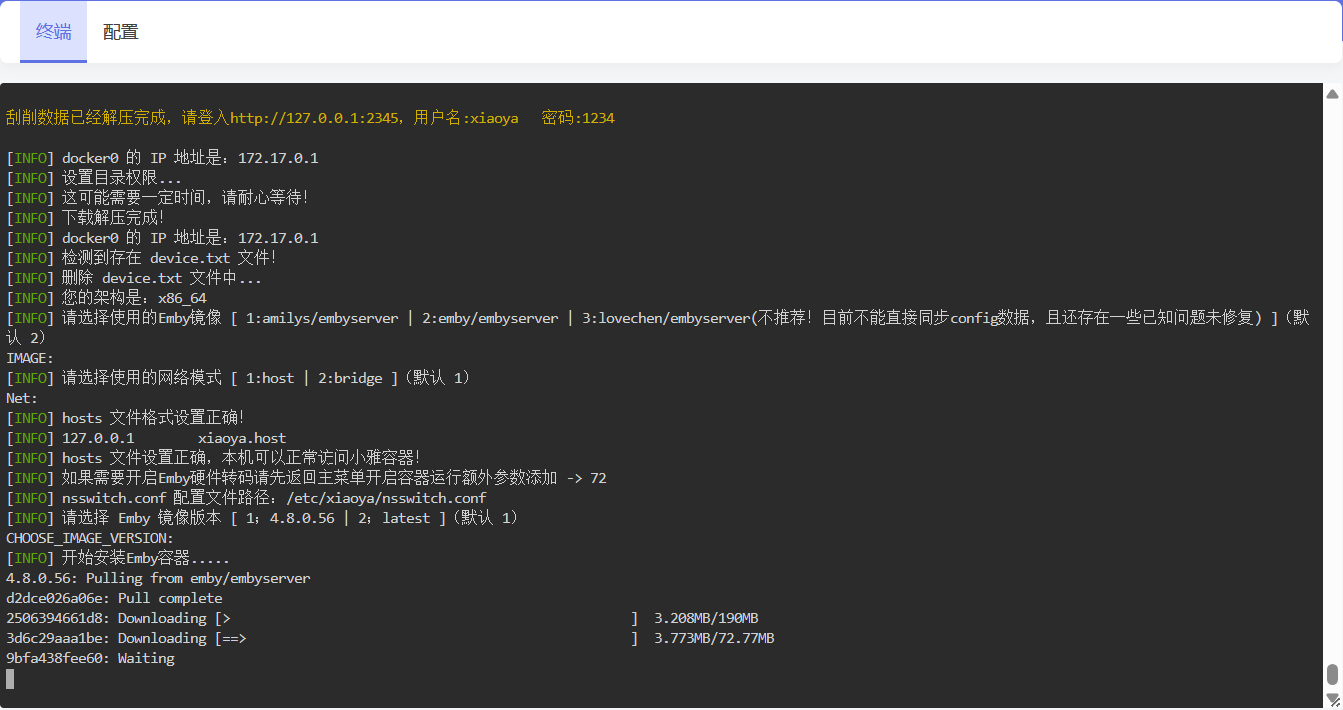The width and height of the screenshot is (1343, 710).
Task: Click the '下载解压完成!' line
Action: [85, 218]
